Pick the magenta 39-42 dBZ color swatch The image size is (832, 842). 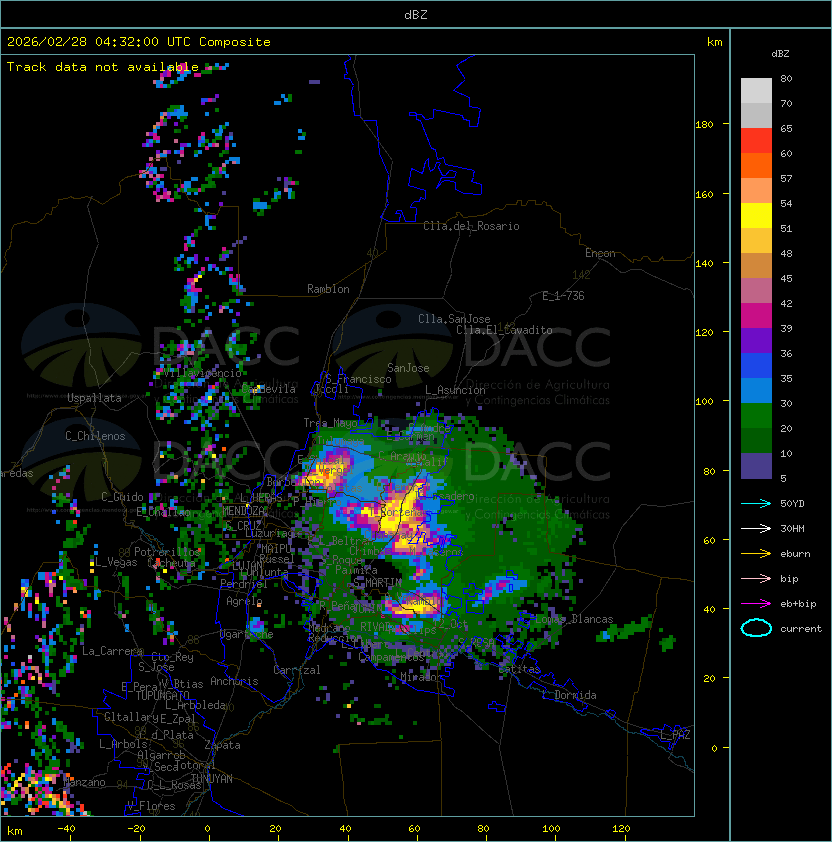756,316
